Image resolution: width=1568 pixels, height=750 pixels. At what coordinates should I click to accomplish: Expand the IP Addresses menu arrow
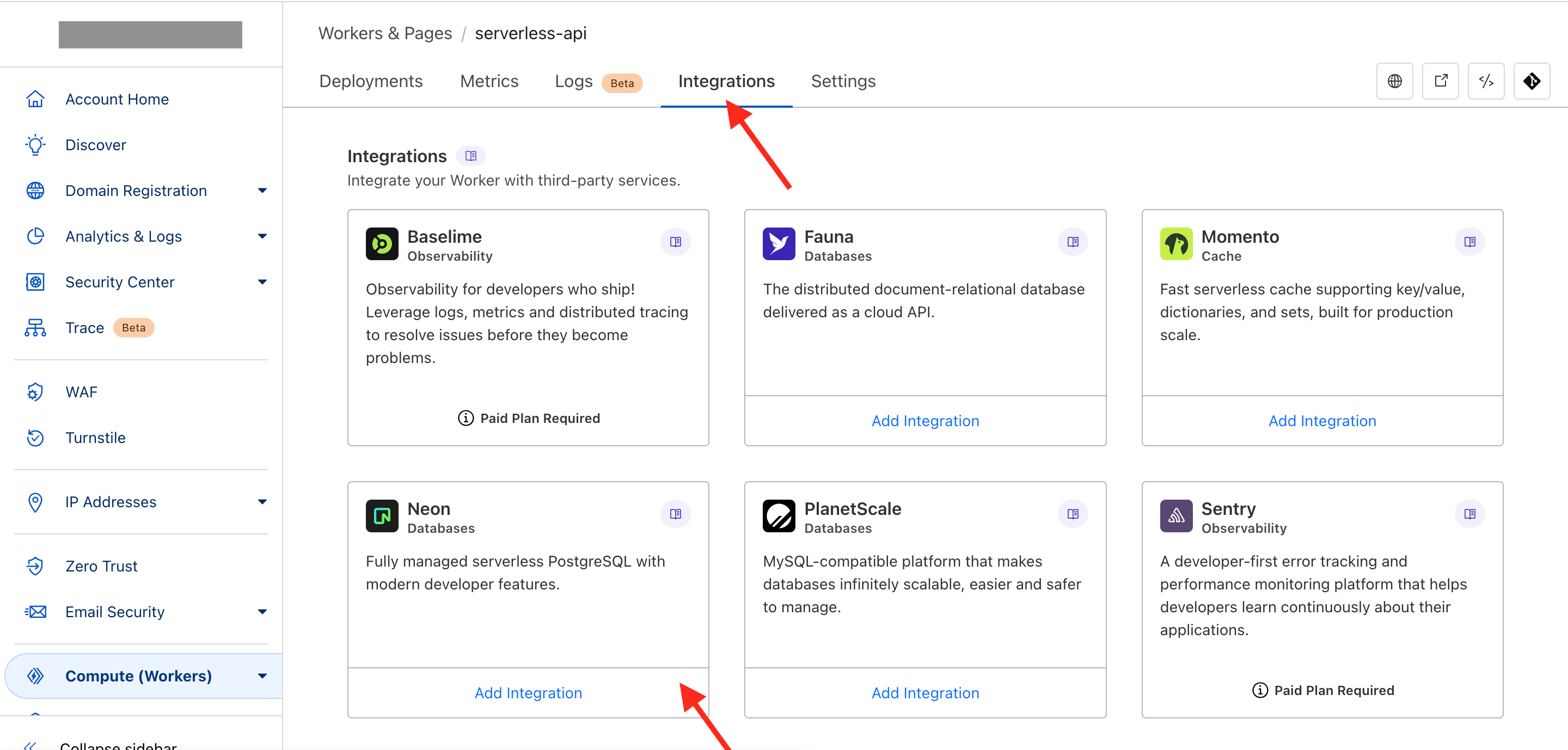[262, 502]
